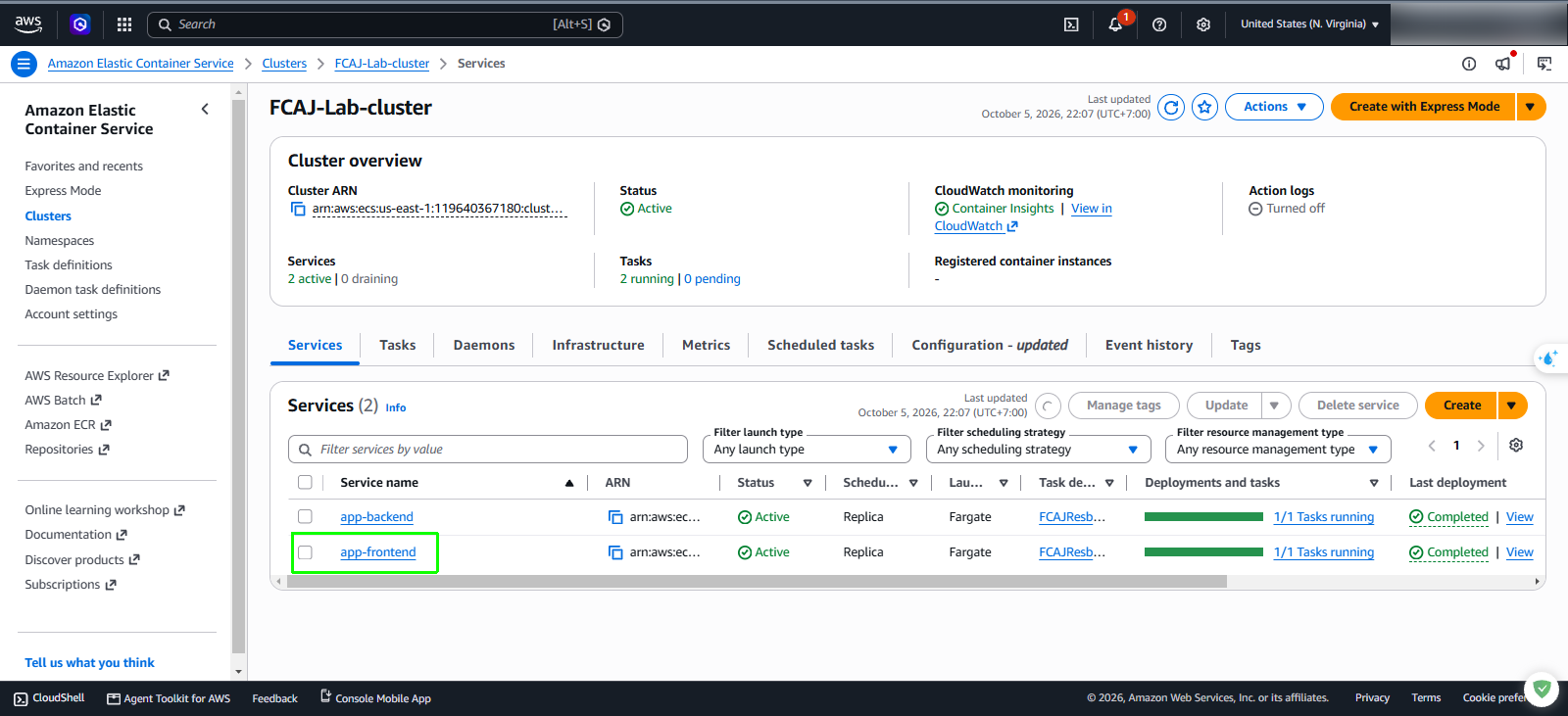Toggle the side navigation hamburger icon
The width and height of the screenshot is (1568, 716).
24,64
